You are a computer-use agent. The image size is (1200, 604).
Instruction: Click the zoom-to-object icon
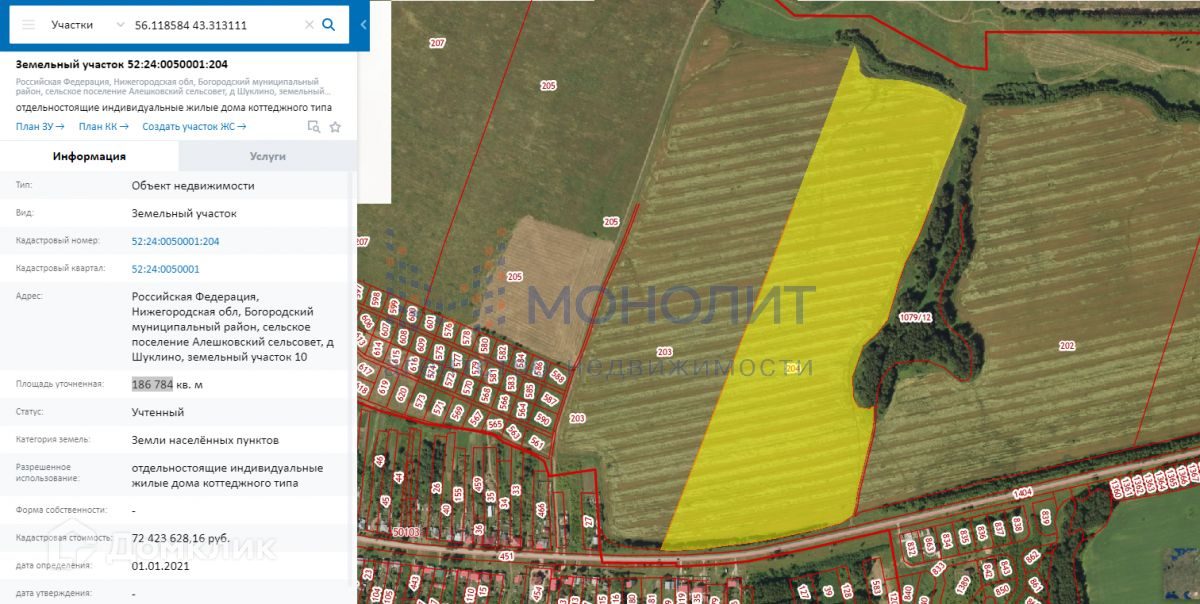[x=314, y=127]
